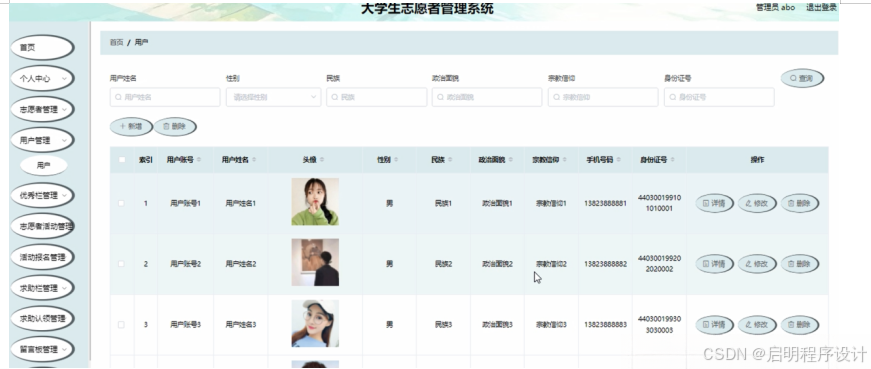Click avatar photo of 用户姓名2
Viewport: 871px width, 369px height.
[x=315, y=262]
